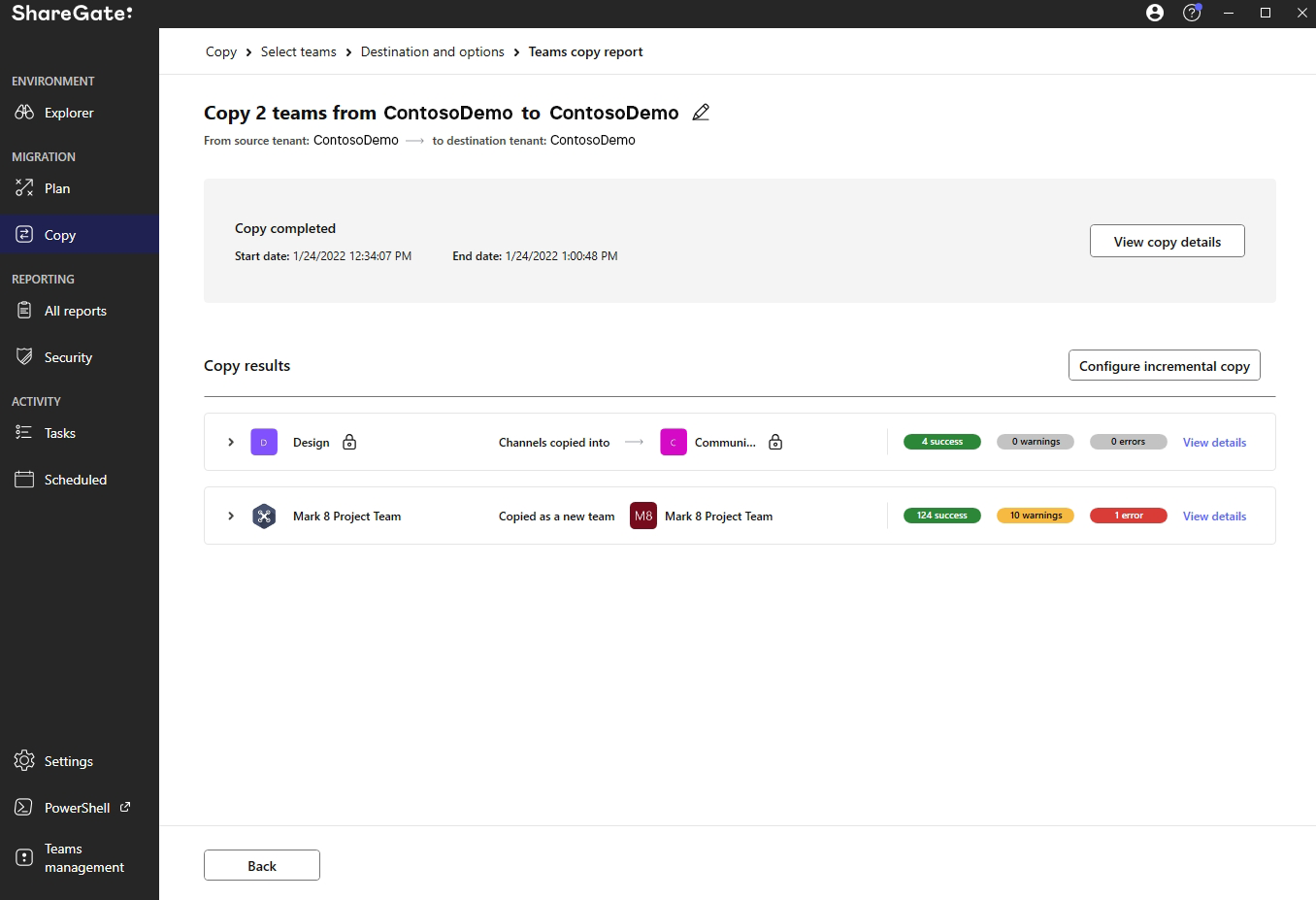Image resolution: width=1316 pixels, height=900 pixels.
Task: Click the Back button
Action: click(262, 866)
